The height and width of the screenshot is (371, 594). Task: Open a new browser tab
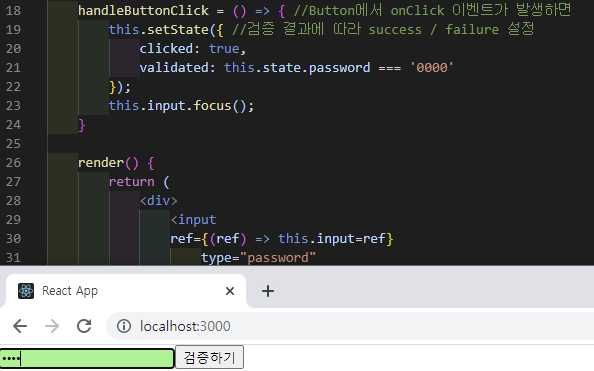(x=268, y=291)
